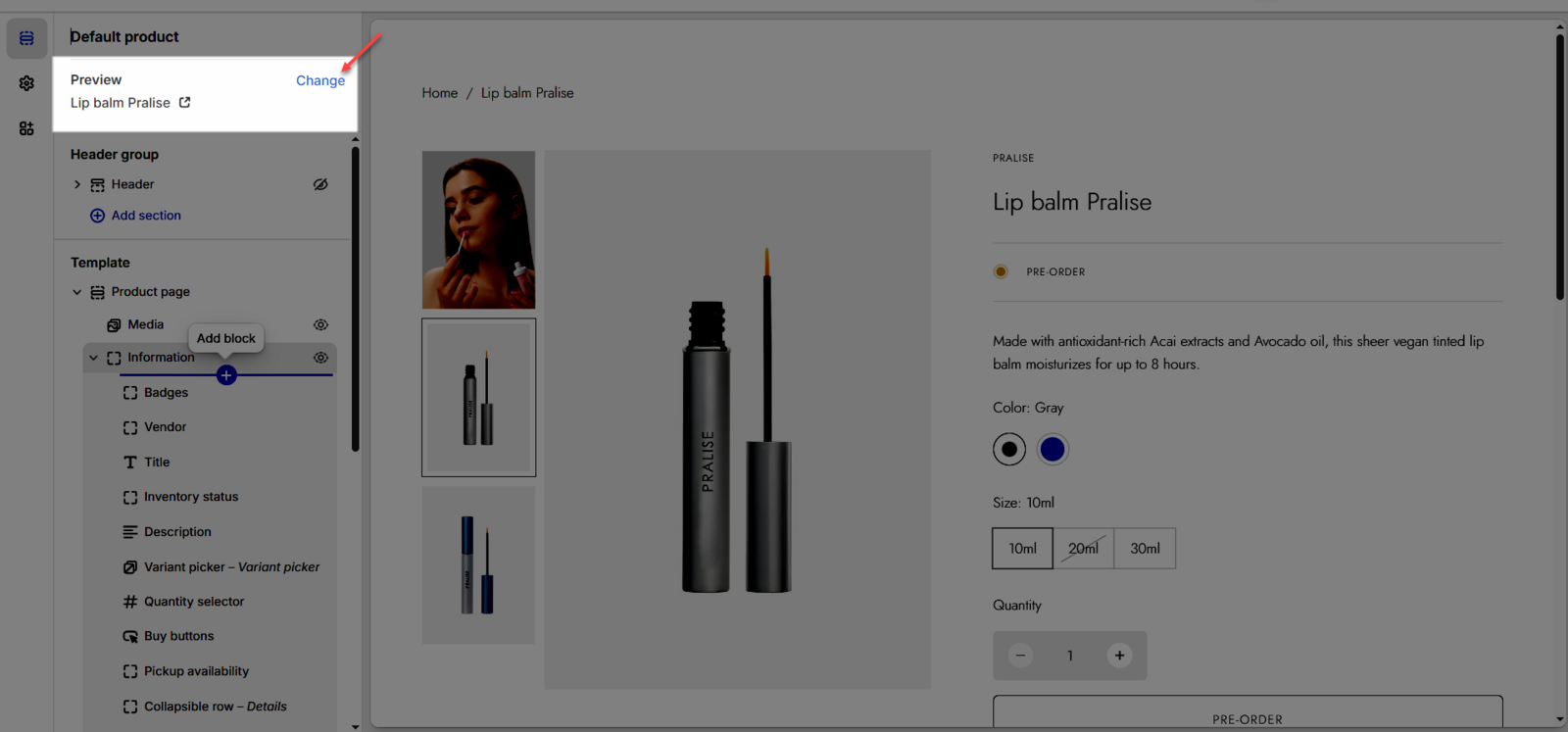1568x732 pixels.
Task: Open Lip balm Pralise external link icon
Action: [x=184, y=102]
